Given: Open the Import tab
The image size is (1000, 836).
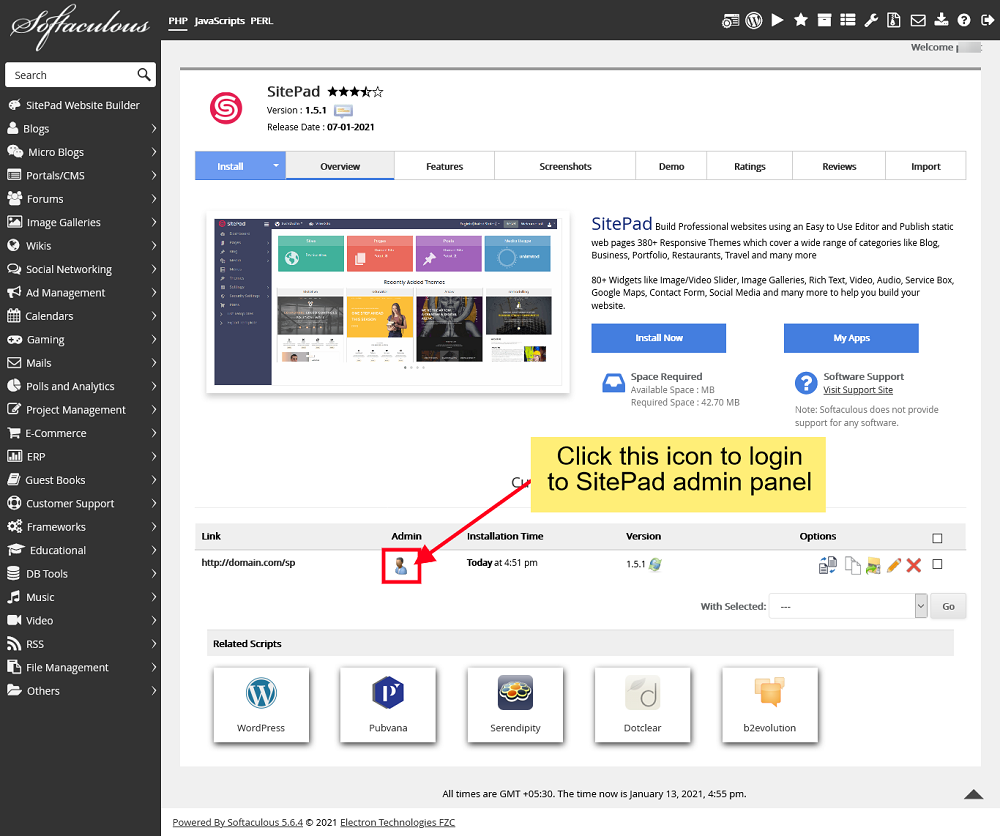Looking at the screenshot, I should (925, 166).
